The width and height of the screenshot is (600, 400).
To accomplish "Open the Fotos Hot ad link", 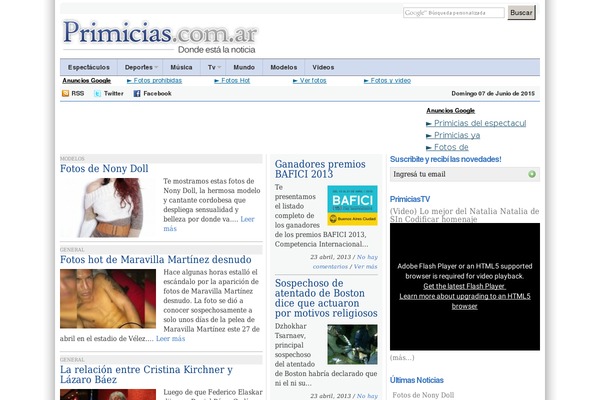I will [x=232, y=80].
